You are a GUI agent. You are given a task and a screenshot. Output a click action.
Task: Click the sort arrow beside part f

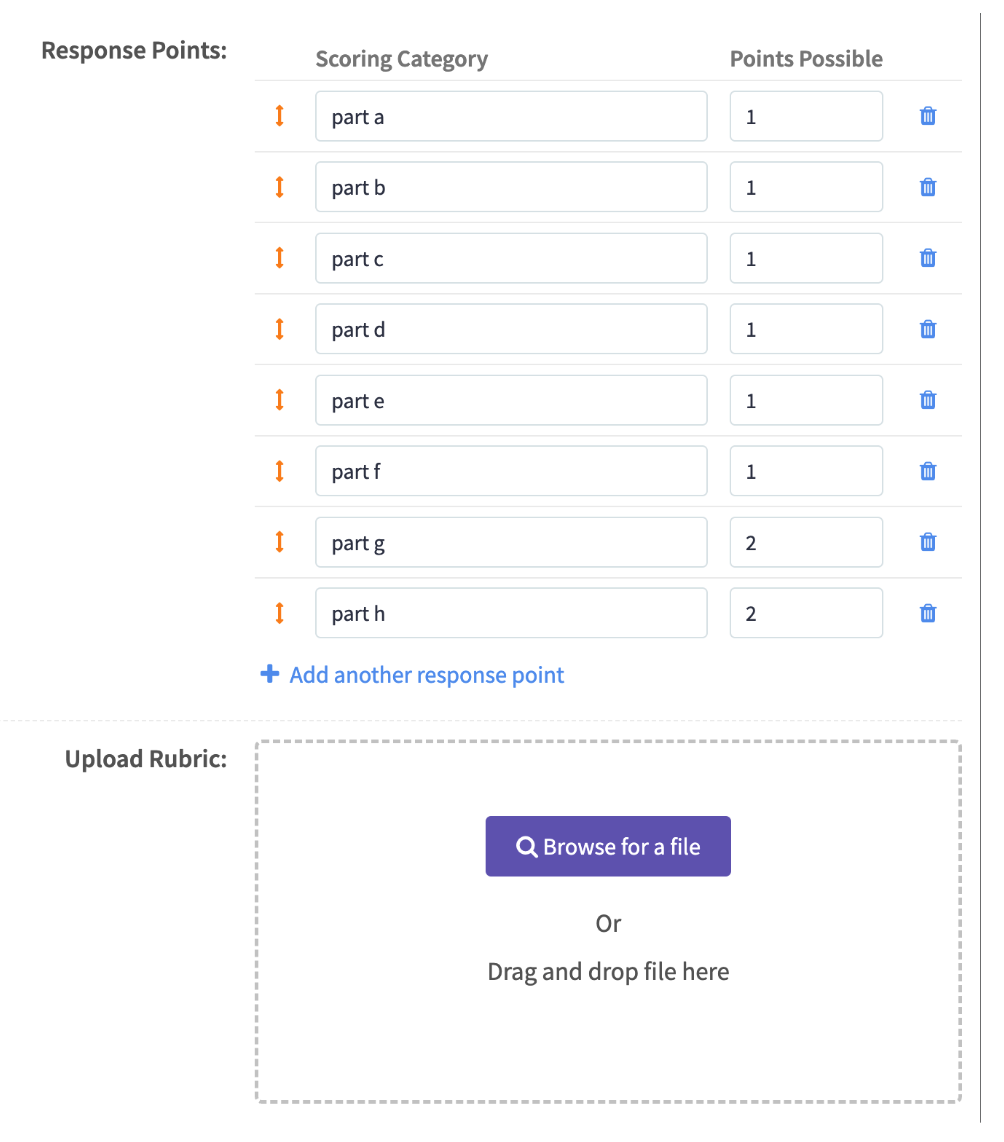(280, 471)
